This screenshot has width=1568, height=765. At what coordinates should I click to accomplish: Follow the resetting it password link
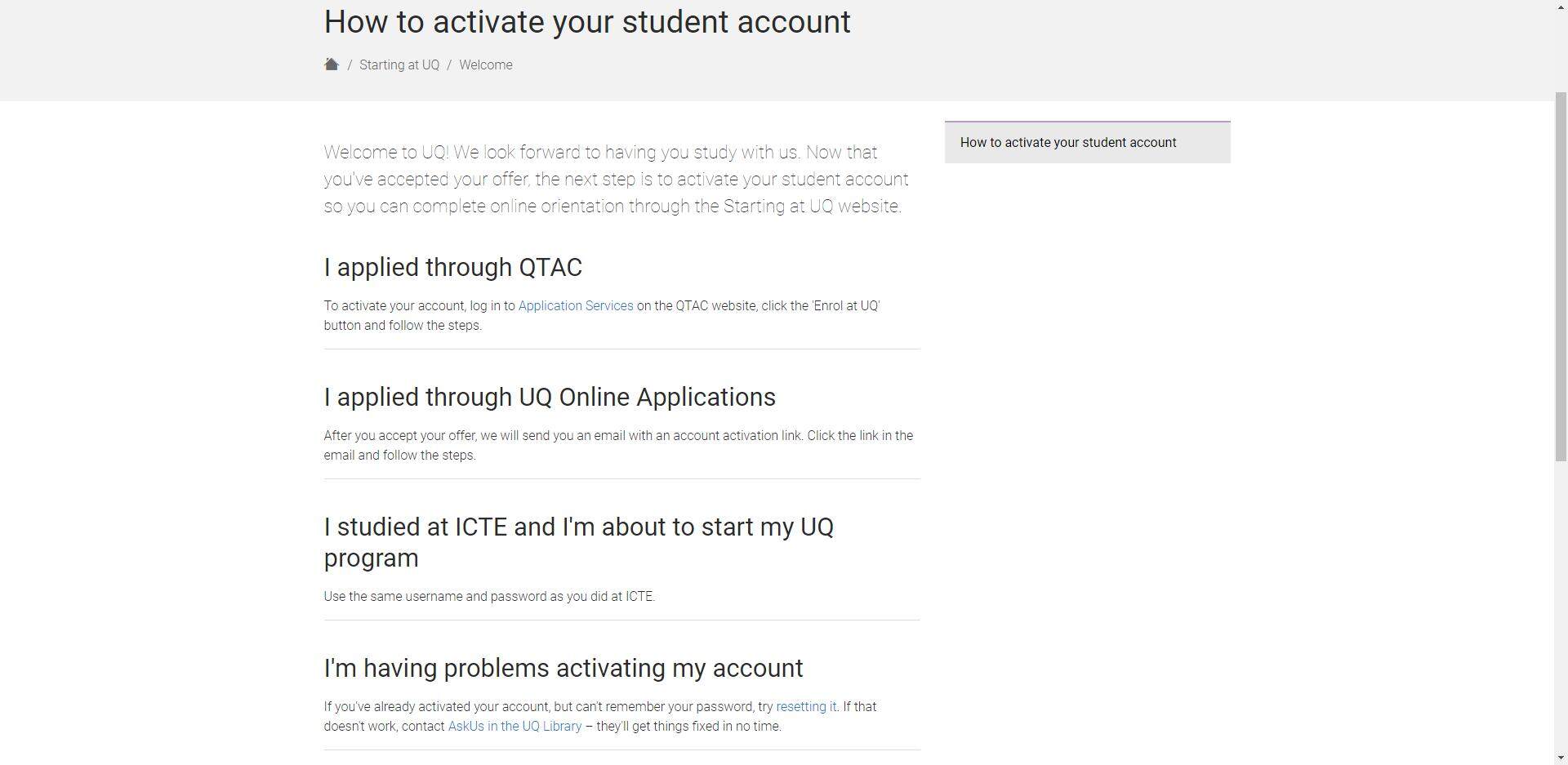click(x=806, y=707)
